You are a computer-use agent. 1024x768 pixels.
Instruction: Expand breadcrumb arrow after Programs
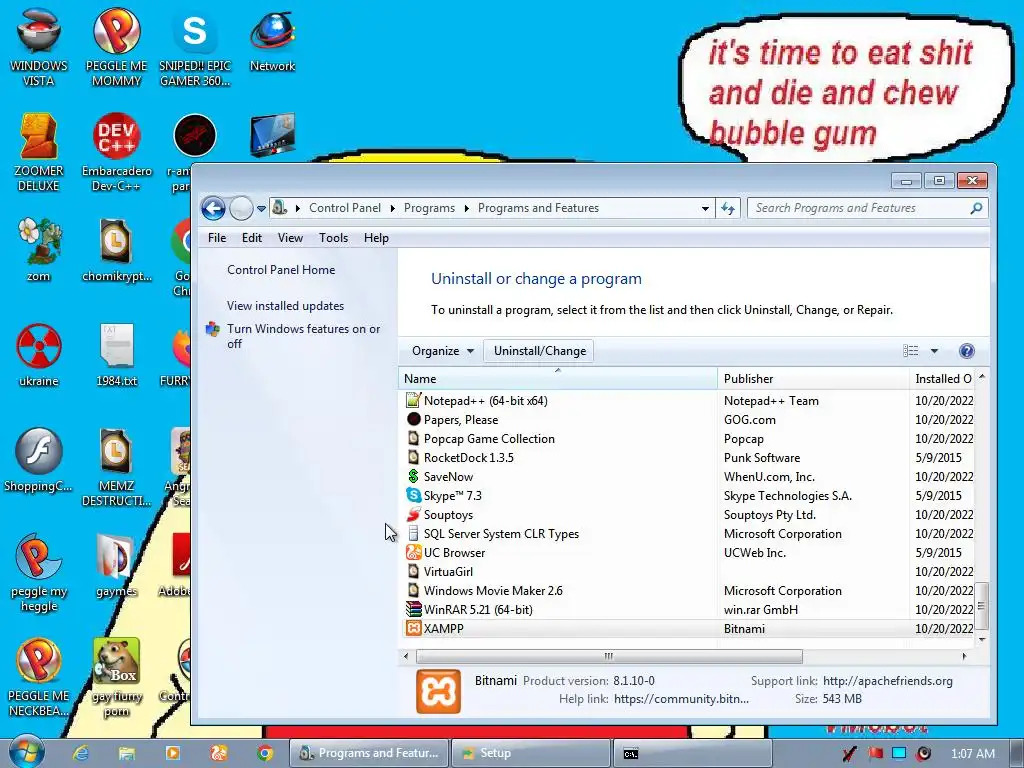coord(466,208)
